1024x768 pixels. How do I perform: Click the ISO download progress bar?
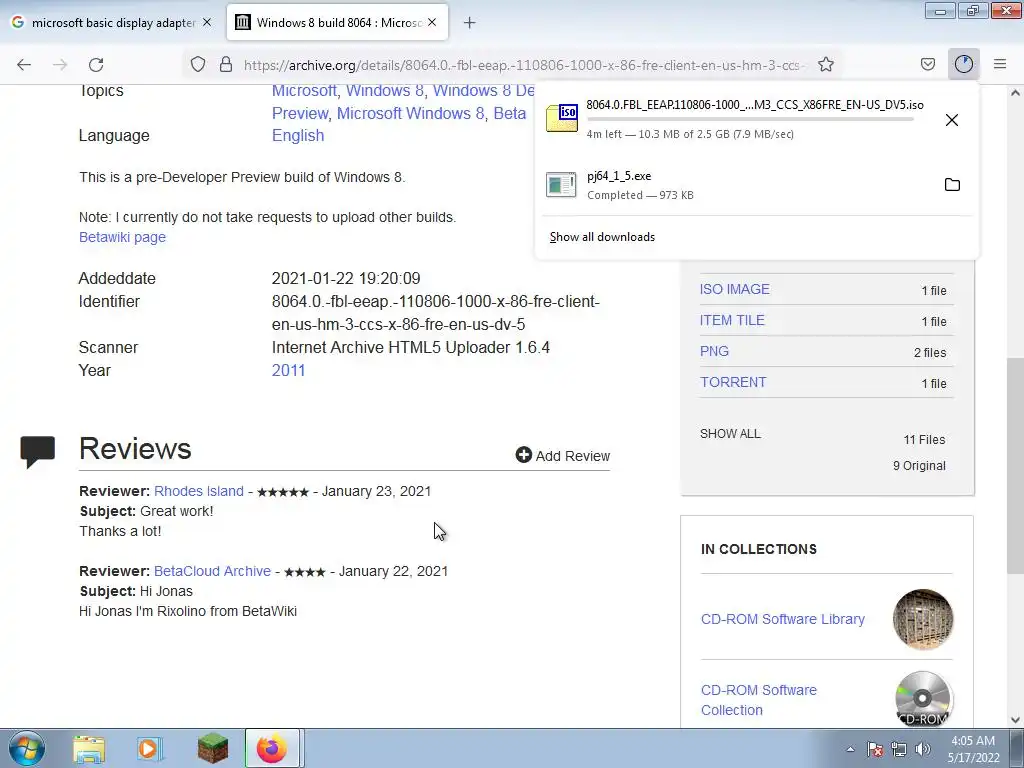[x=750, y=120]
